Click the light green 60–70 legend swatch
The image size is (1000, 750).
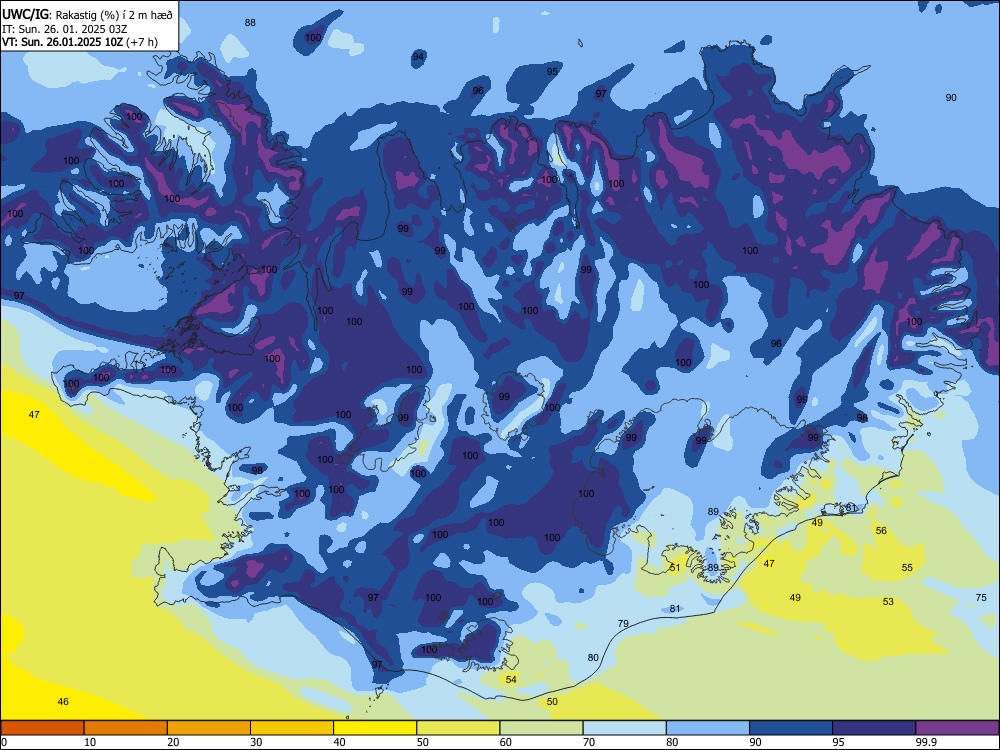tap(541, 728)
